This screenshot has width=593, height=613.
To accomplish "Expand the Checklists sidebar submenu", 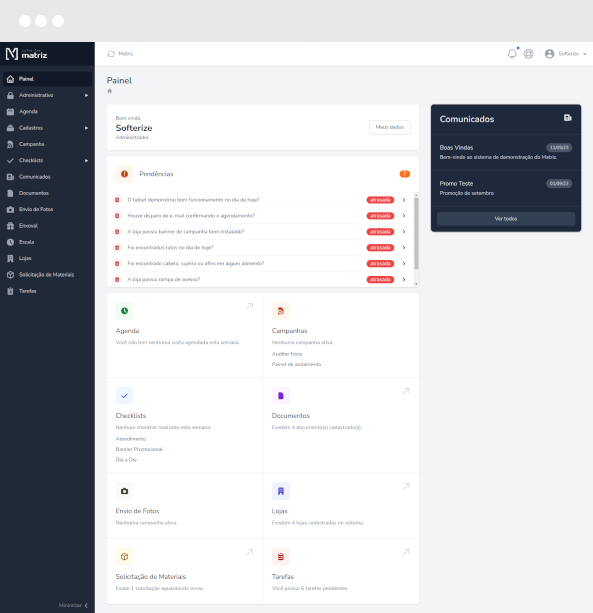I will coord(47,160).
